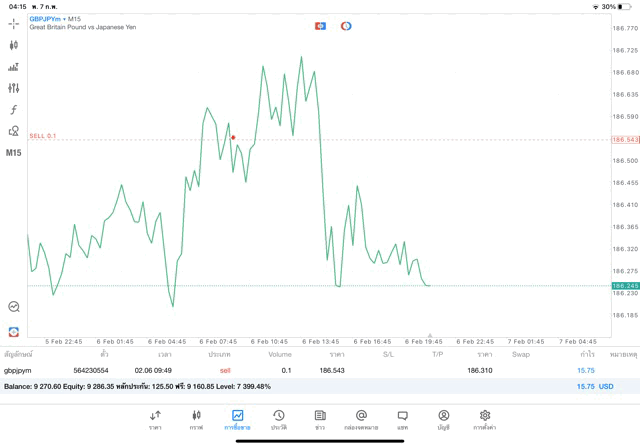Tap the round chart icon at bottom-left
Viewport: 640px width, 447px height.
(14, 307)
